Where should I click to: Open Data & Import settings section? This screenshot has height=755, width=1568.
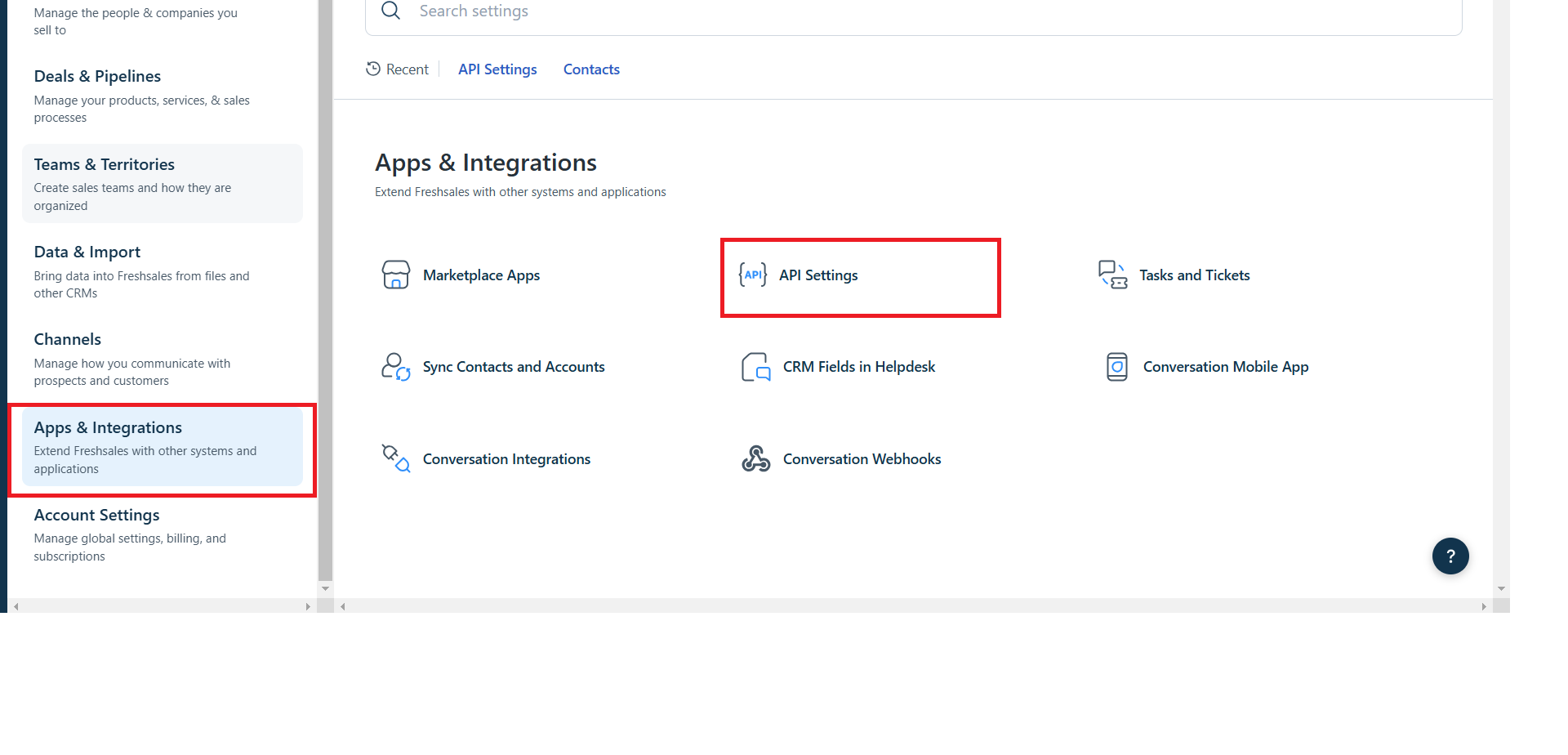point(87,252)
